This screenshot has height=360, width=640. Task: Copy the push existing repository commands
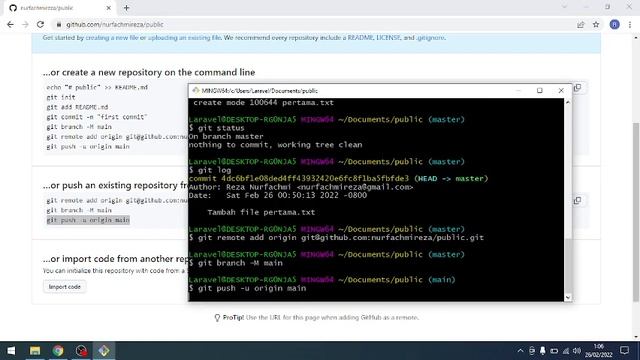577,200
